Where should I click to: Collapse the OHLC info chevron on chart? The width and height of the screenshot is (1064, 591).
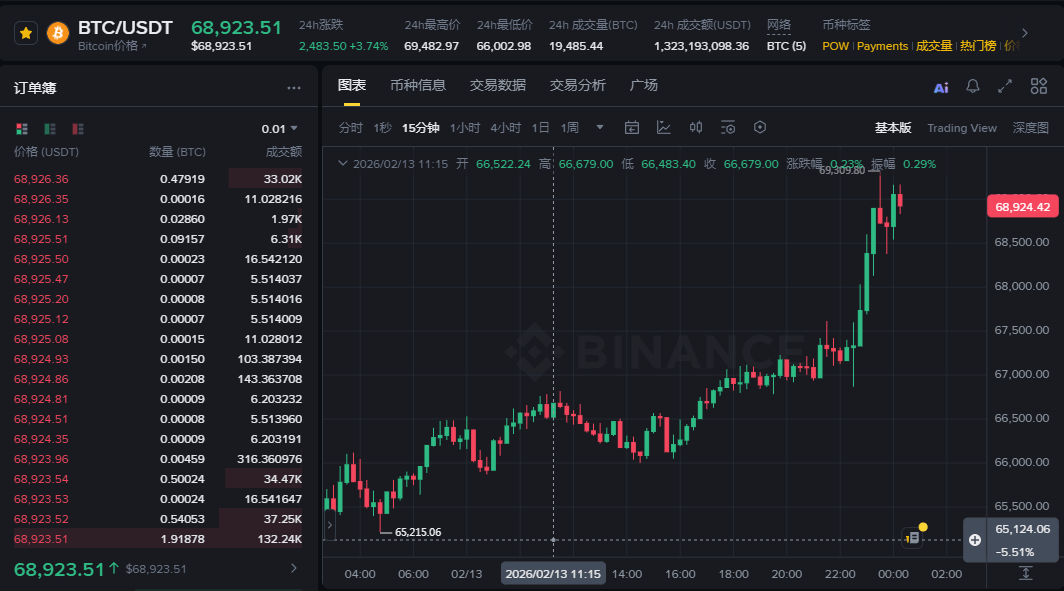[x=343, y=164]
